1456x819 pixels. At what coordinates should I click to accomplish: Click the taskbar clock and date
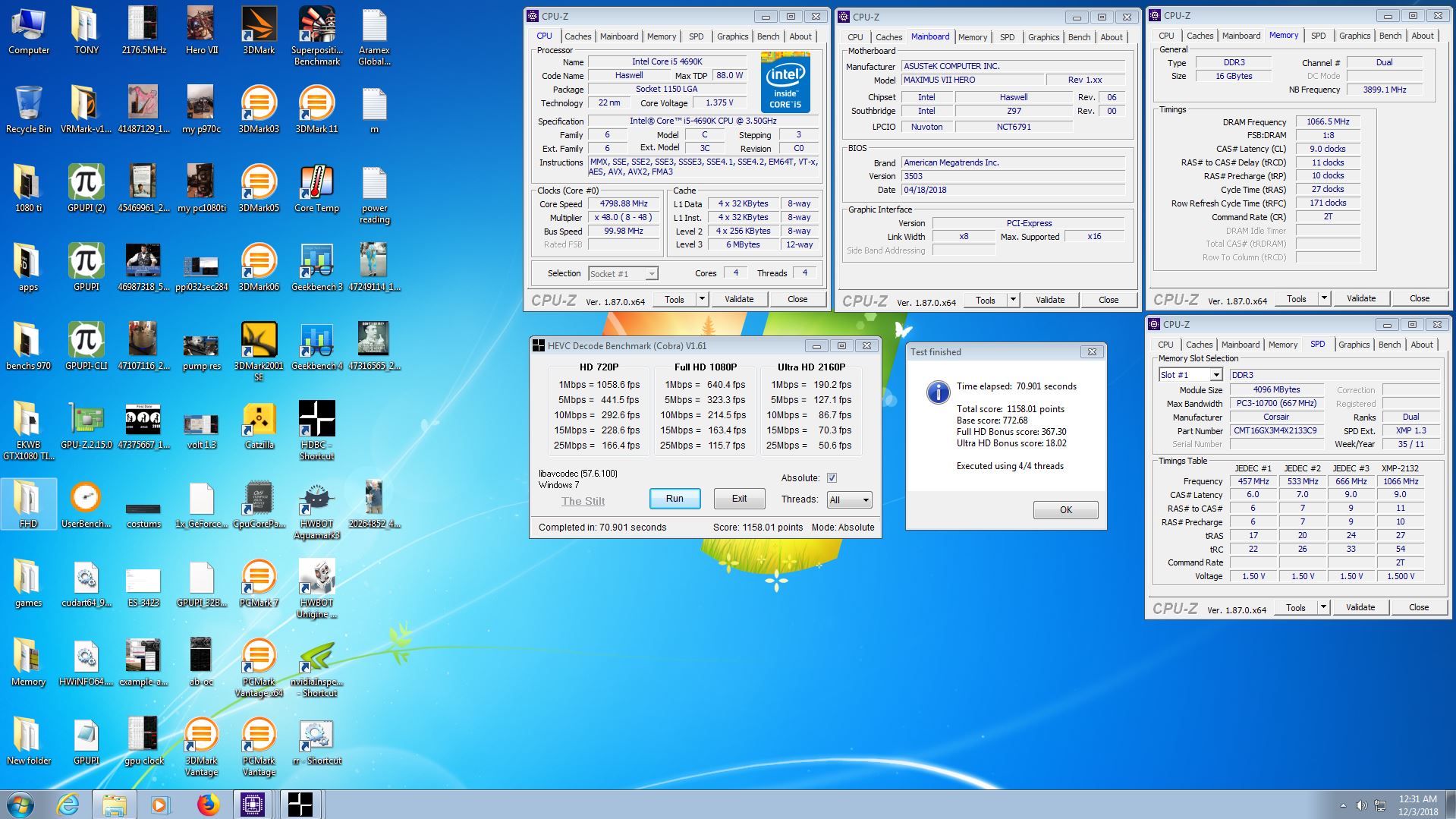(1418, 805)
